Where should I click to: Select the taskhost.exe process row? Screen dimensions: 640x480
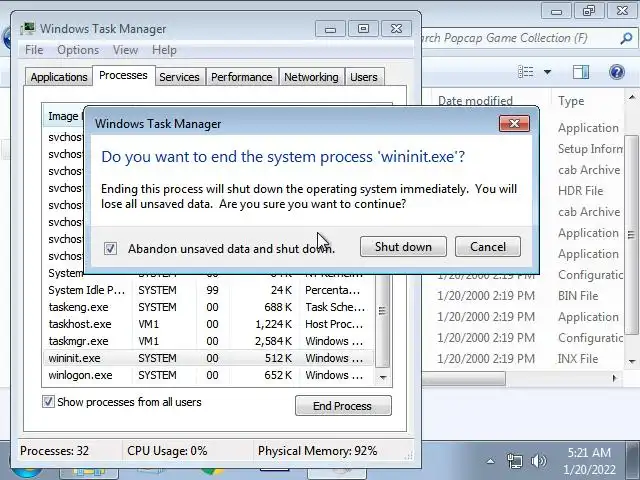(208, 324)
